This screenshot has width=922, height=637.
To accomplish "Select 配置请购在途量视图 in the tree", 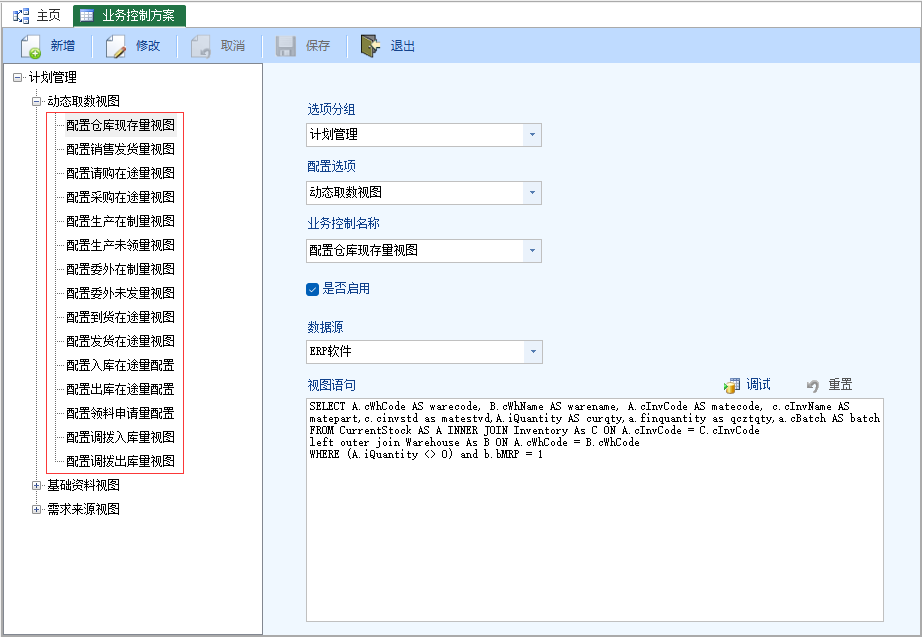I will pyautogui.click(x=121, y=174).
